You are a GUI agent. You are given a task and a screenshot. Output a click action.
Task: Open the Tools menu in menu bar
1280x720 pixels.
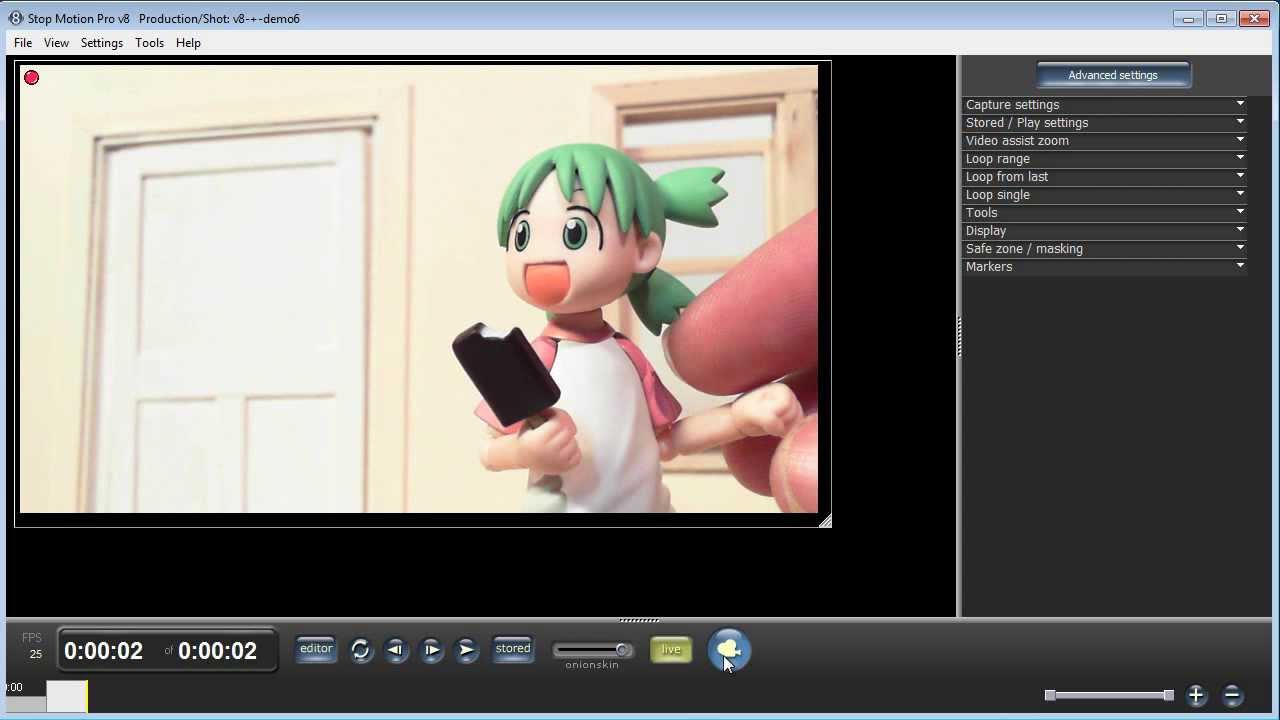[x=149, y=43]
